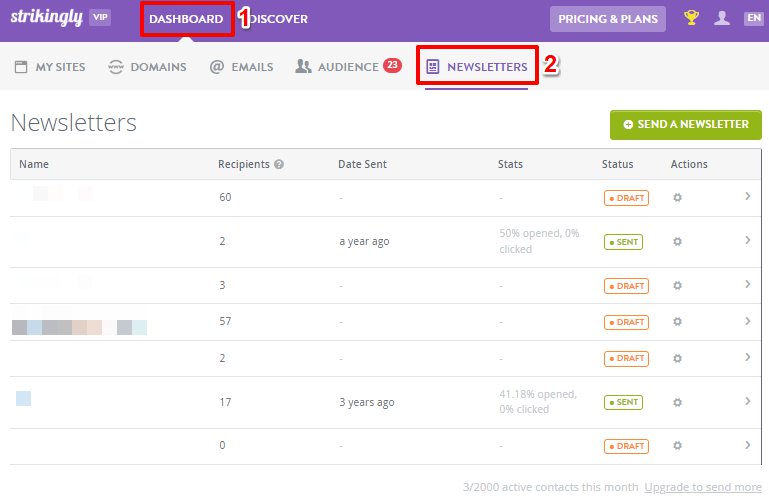Click the Date Sent column header
This screenshot has height=500, width=769.
[362, 164]
